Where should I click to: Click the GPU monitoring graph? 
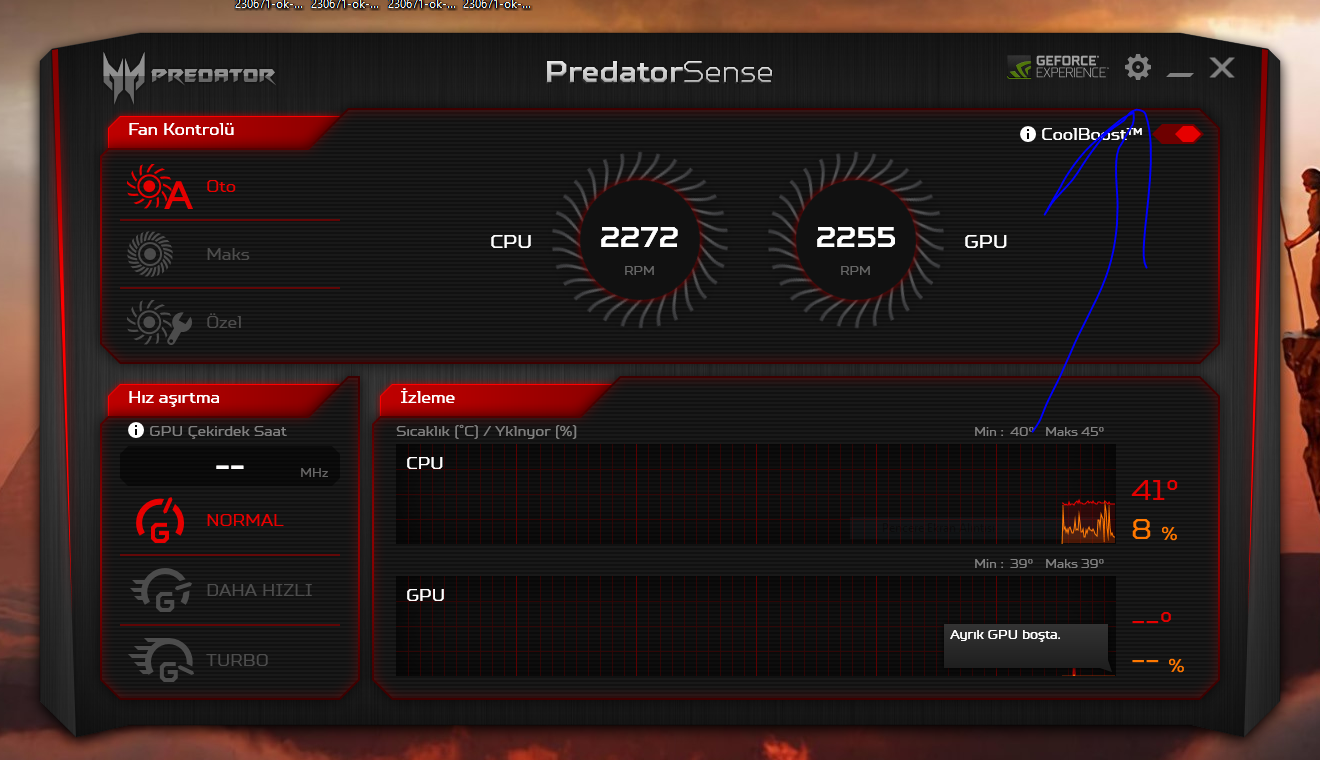tap(756, 626)
